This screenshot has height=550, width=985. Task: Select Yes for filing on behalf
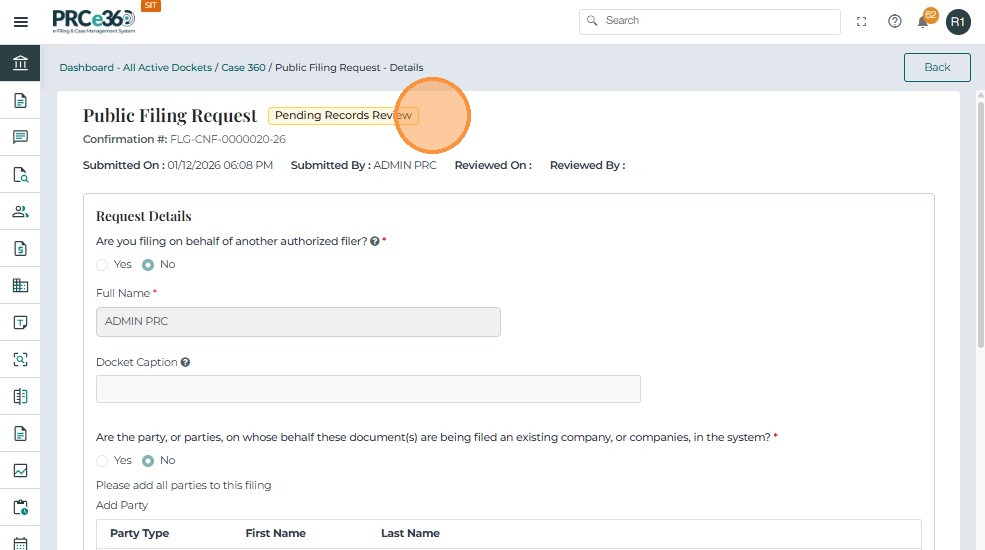tap(102, 265)
